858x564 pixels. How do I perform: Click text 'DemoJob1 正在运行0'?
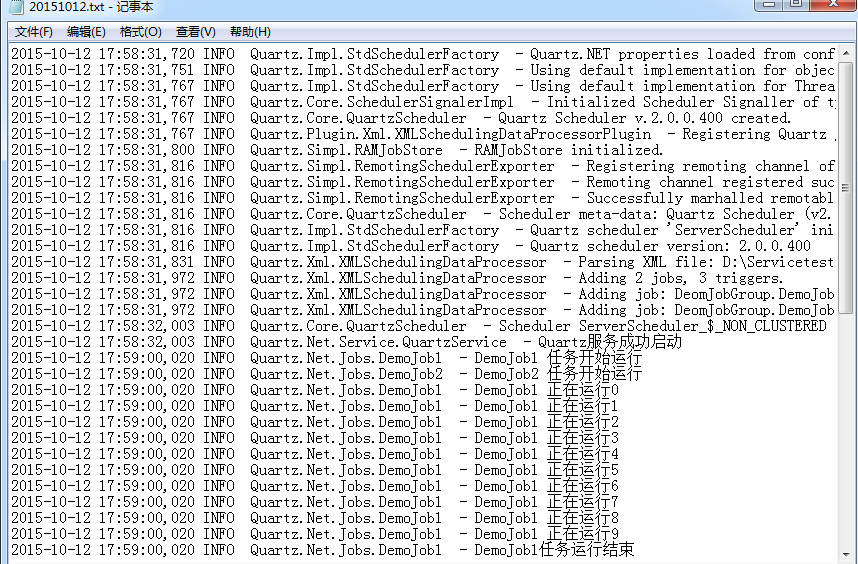(x=547, y=390)
